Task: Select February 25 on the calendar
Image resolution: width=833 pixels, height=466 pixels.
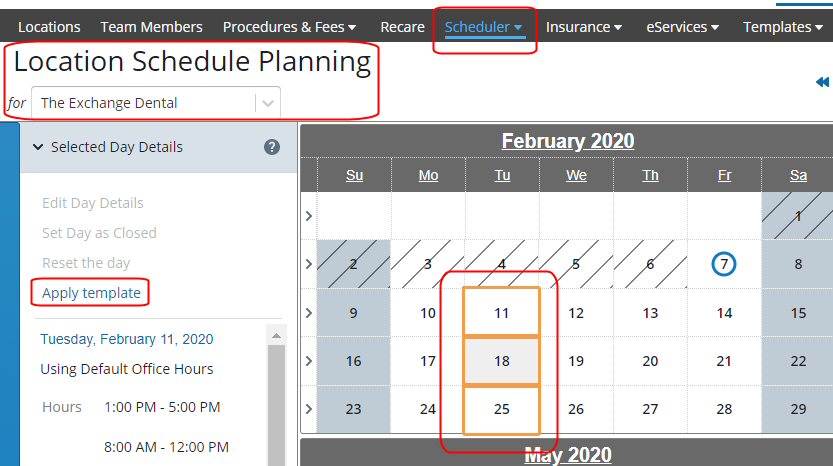Action: pyautogui.click(x=502, y=409)
